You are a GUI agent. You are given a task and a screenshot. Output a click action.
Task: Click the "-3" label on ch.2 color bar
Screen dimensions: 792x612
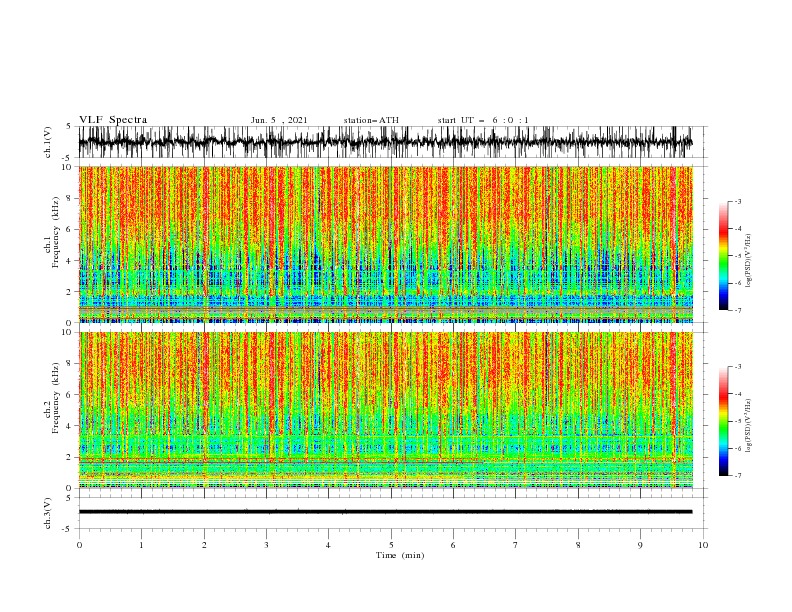[738, 367]
